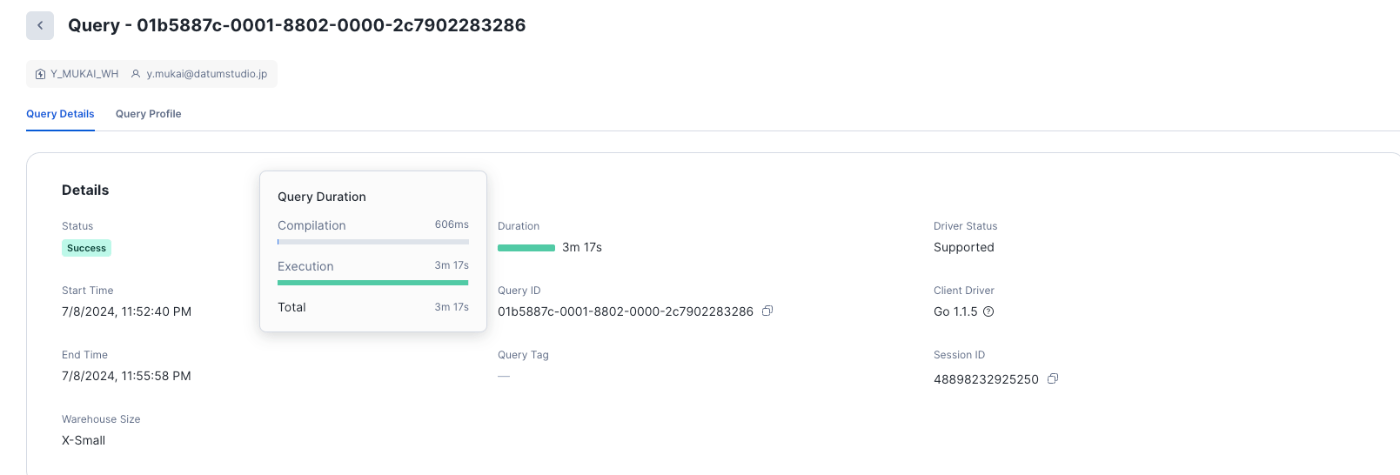Click the Compilation progress bar
Viewport: 1400px width, 475px height.
pyautogui.click(x=373, y=242)
